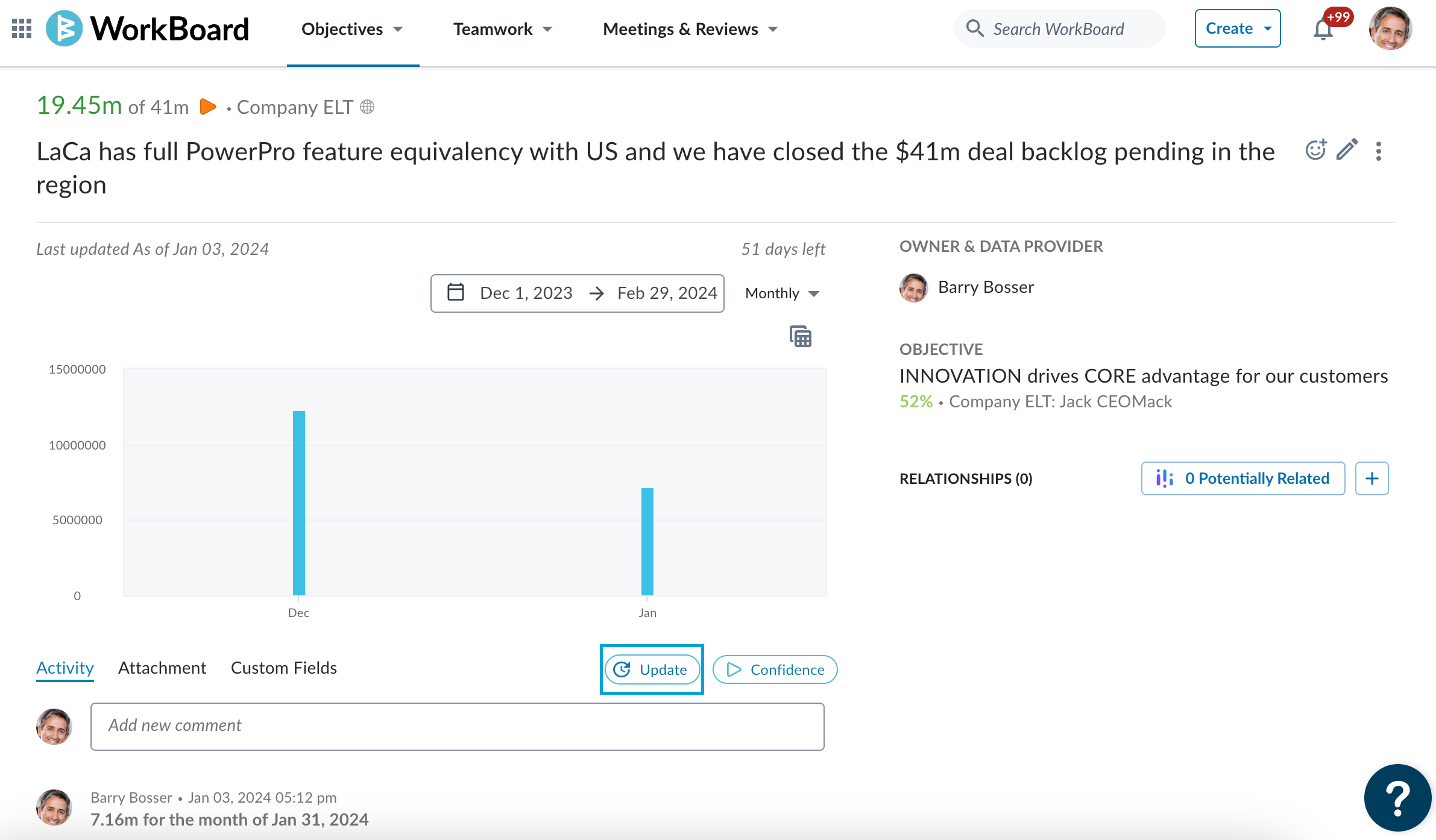Click the Jan bar in the chart
The height and width of the screenshot is (840, 1436).
coord(647,542)
